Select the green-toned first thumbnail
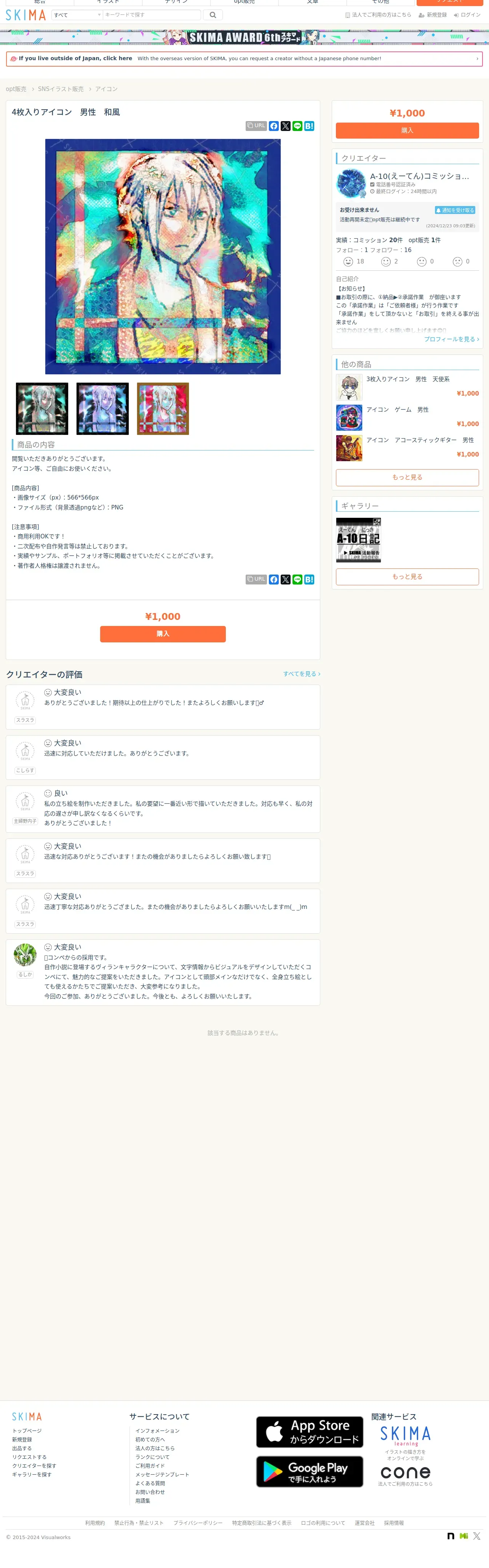The image size is (489, 1568). [x=42, y=409]
